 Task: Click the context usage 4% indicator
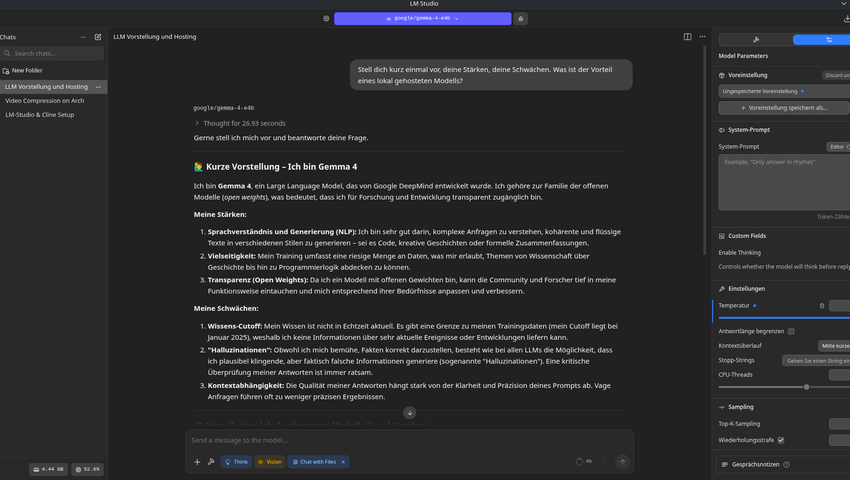[x=584, y=462]
